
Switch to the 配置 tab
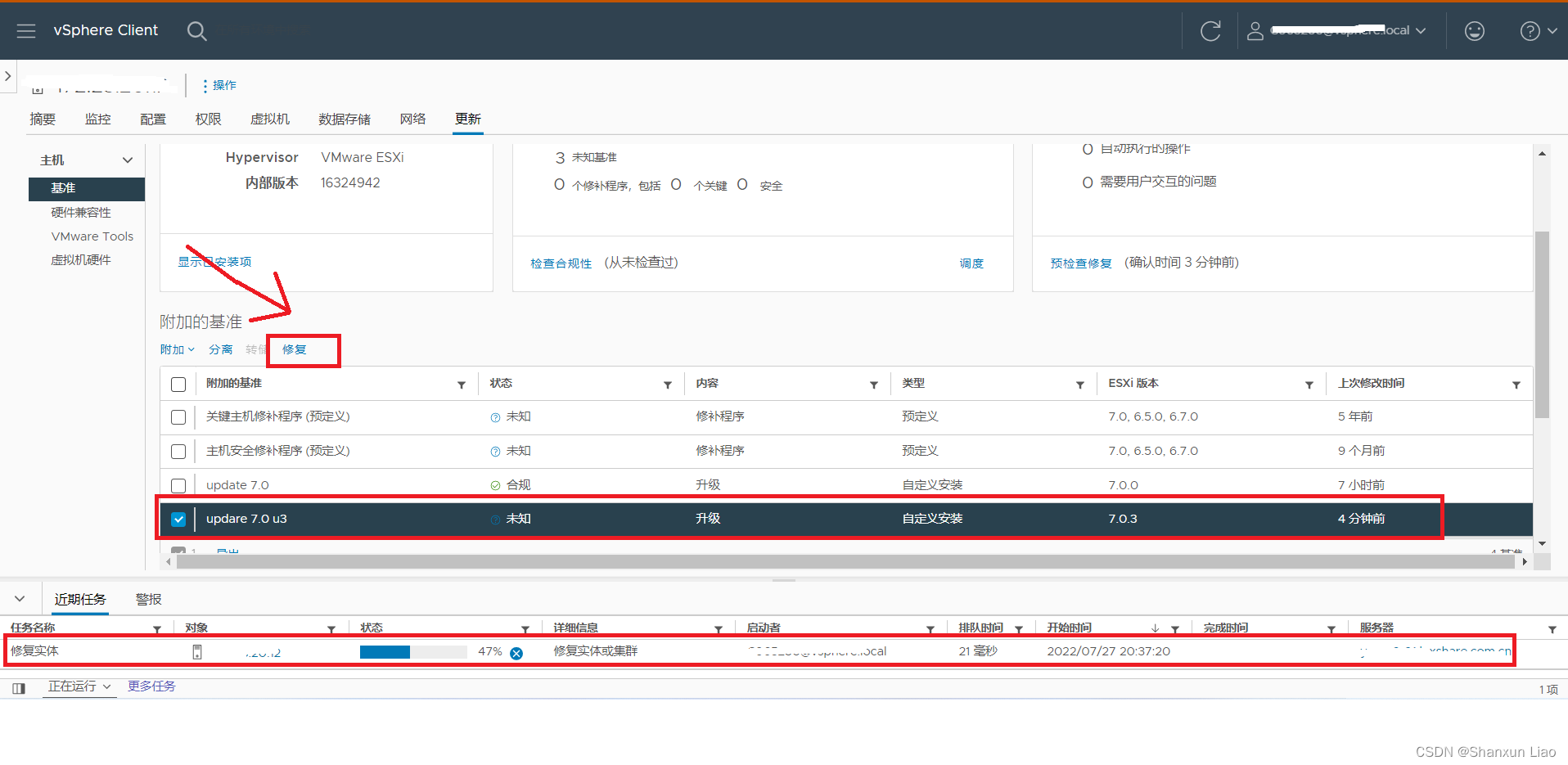pos(153,119)
